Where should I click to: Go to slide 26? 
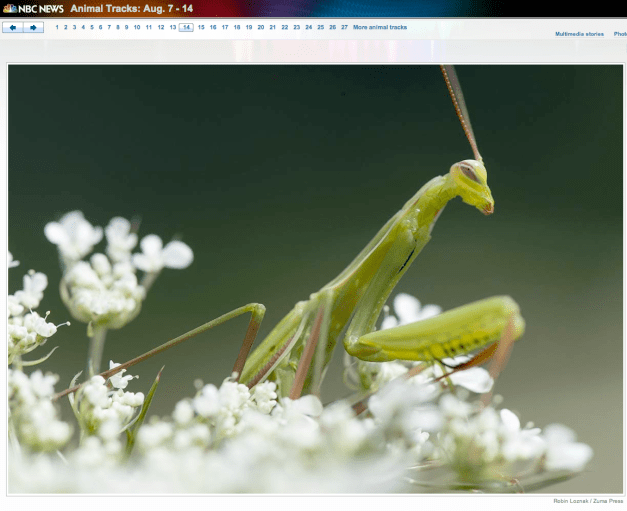(332, 28)
